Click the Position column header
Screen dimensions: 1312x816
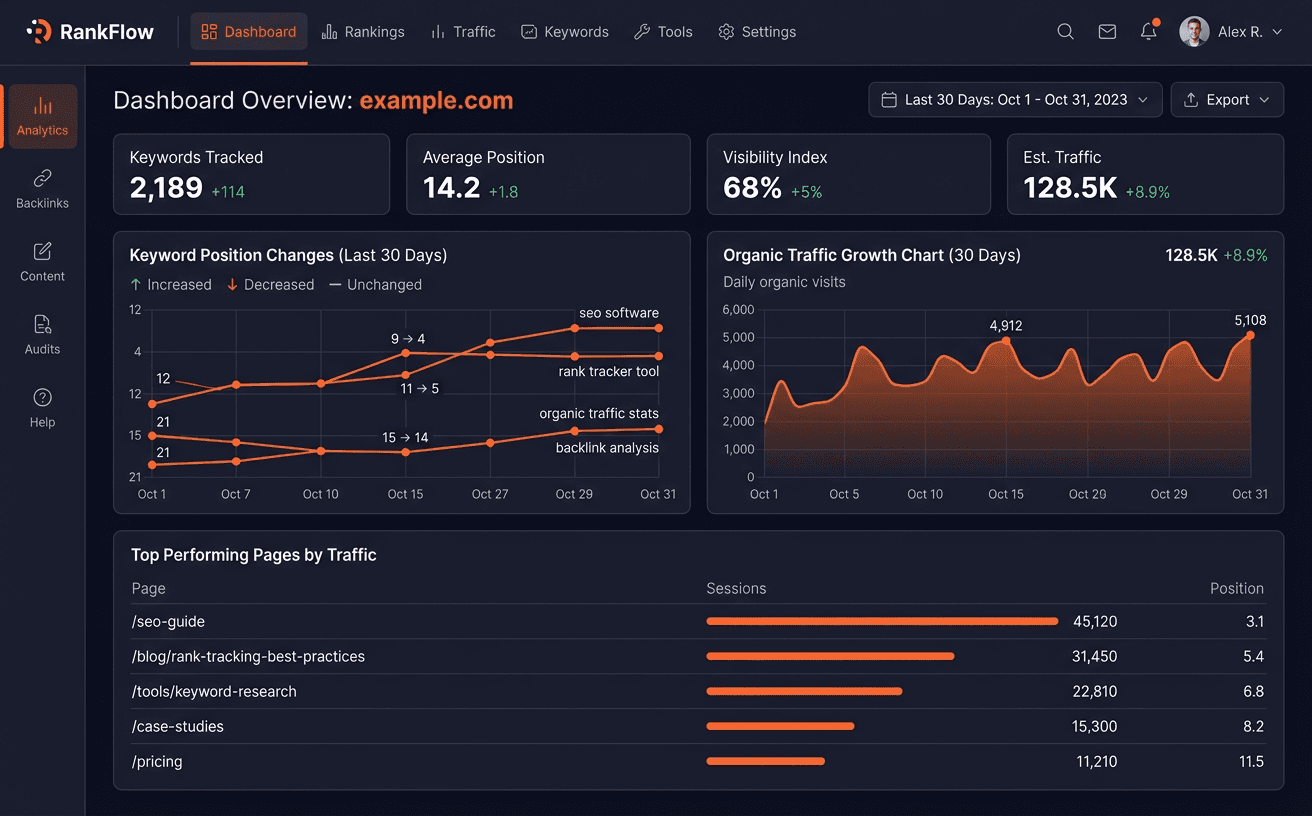[x=1237, y=589]
